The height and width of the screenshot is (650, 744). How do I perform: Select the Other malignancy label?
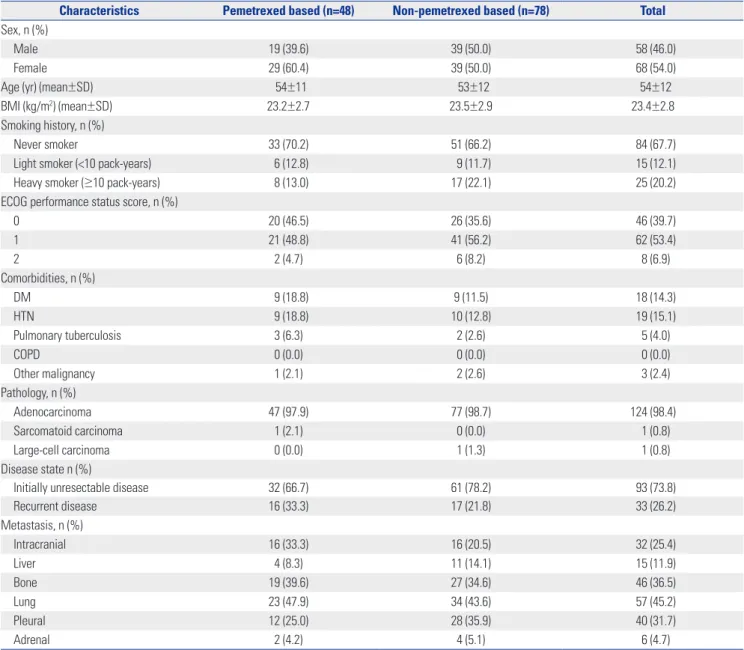(54, 374)
